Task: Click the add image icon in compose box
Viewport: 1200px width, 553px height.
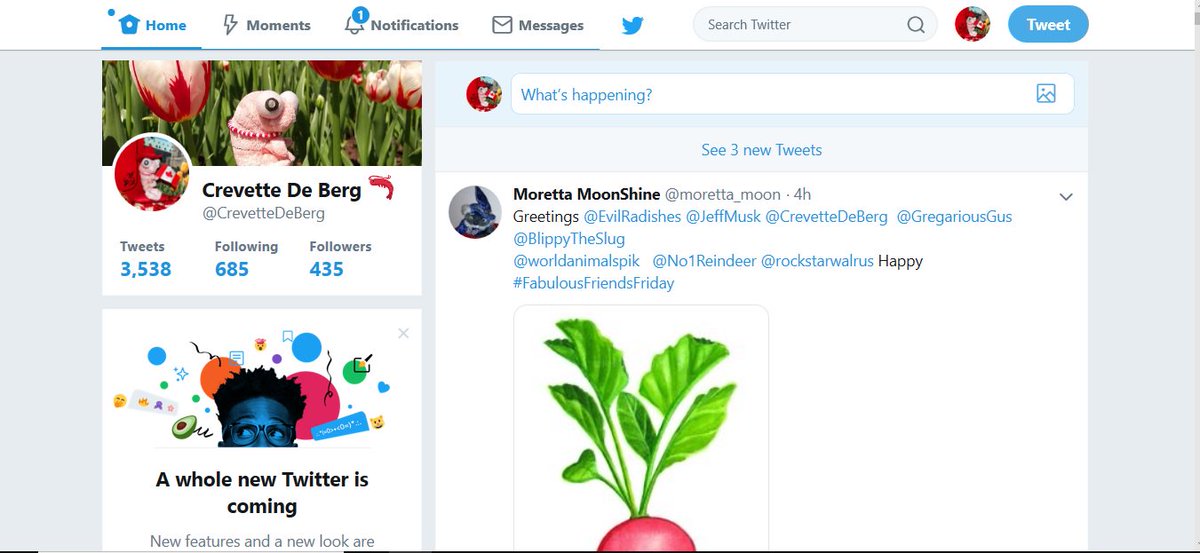Action: pos(1046,94)
